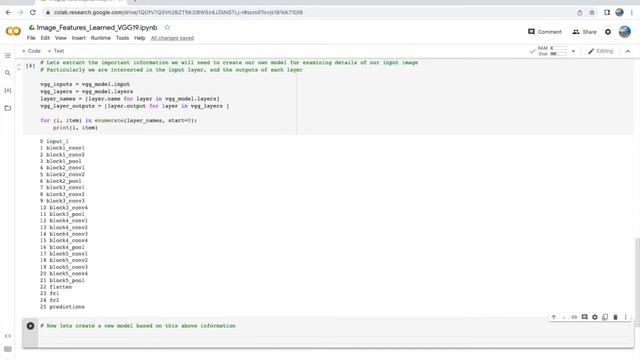Go forward in the browser
Image resolution: width=640 pixels, height=360 pixels.
[x=20, y=12]
